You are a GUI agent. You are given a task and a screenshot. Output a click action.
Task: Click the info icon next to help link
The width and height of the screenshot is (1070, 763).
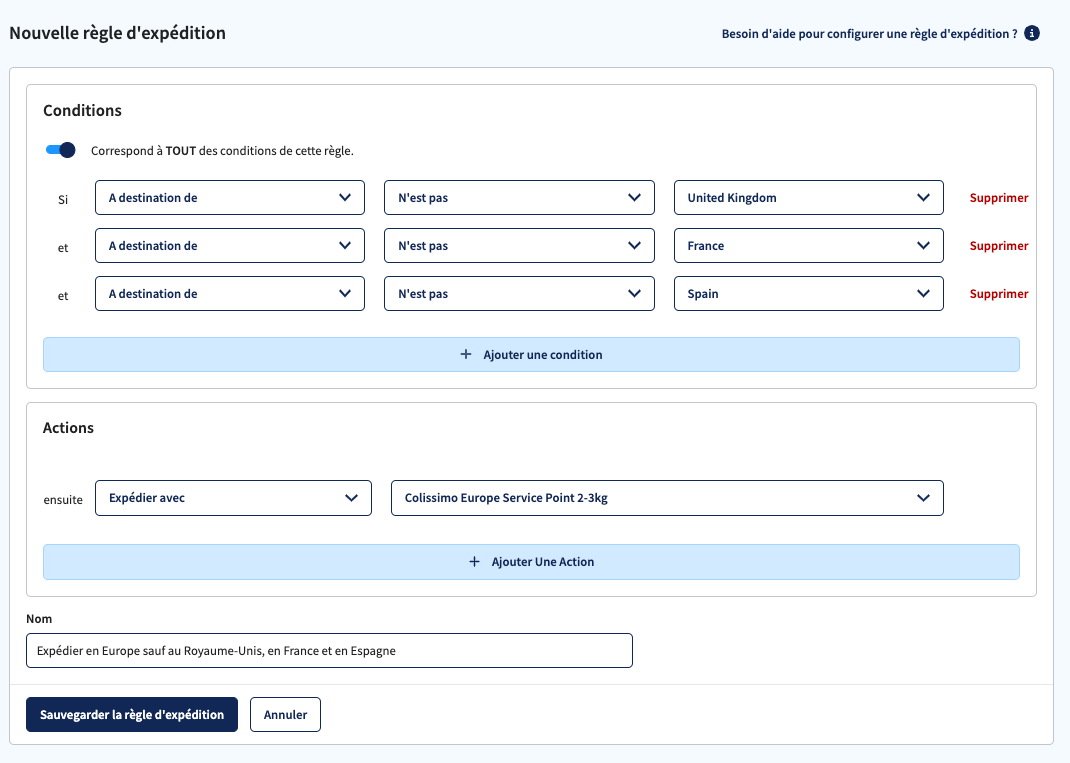(1032, 33)
